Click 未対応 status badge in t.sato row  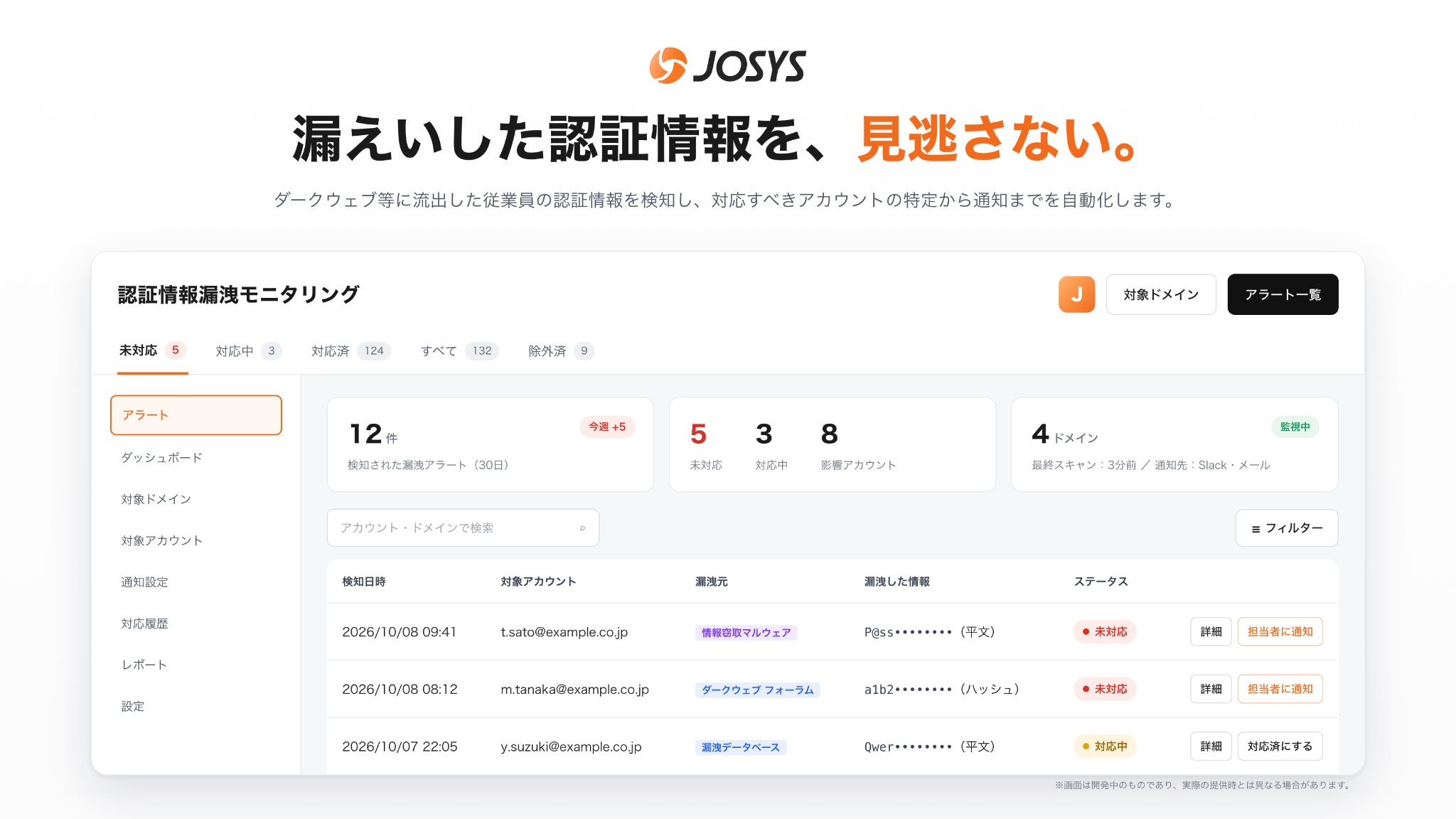coord(1105,632)
